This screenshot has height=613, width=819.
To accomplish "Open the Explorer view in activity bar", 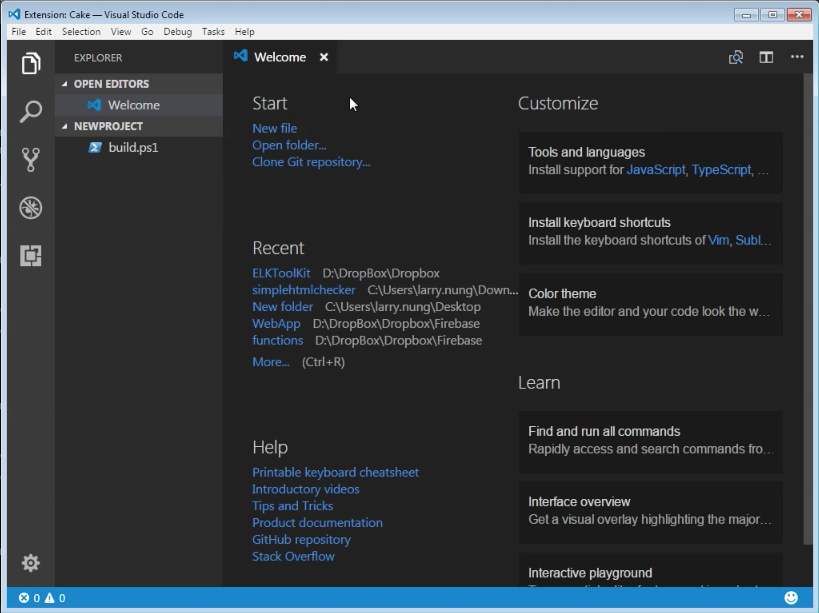I will point(31,64).
